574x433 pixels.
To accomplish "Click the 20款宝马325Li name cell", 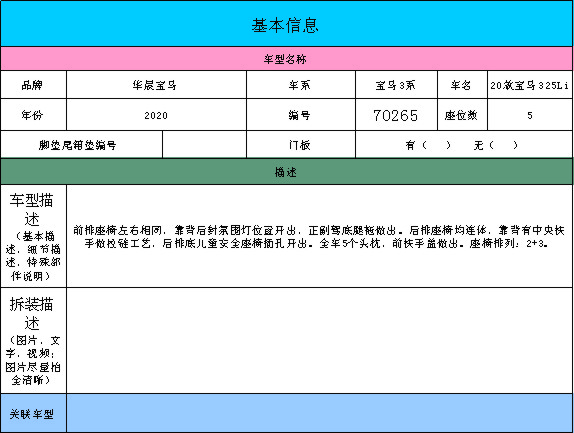I will click(530, 85).
